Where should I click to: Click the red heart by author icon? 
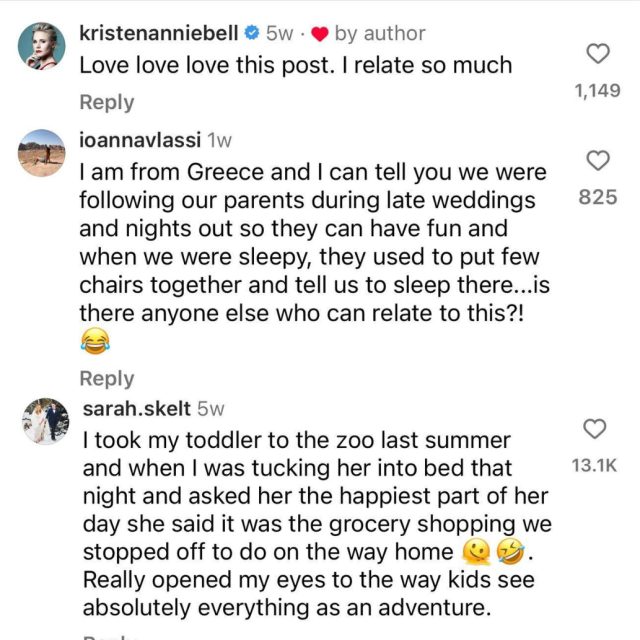tap(320, 34)
